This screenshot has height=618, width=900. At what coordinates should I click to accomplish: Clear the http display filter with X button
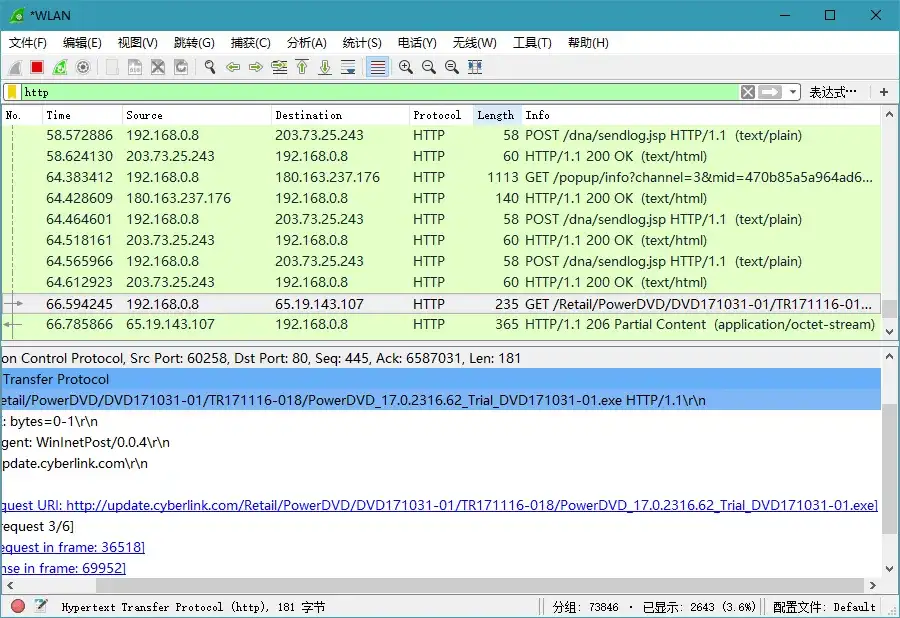748,91
